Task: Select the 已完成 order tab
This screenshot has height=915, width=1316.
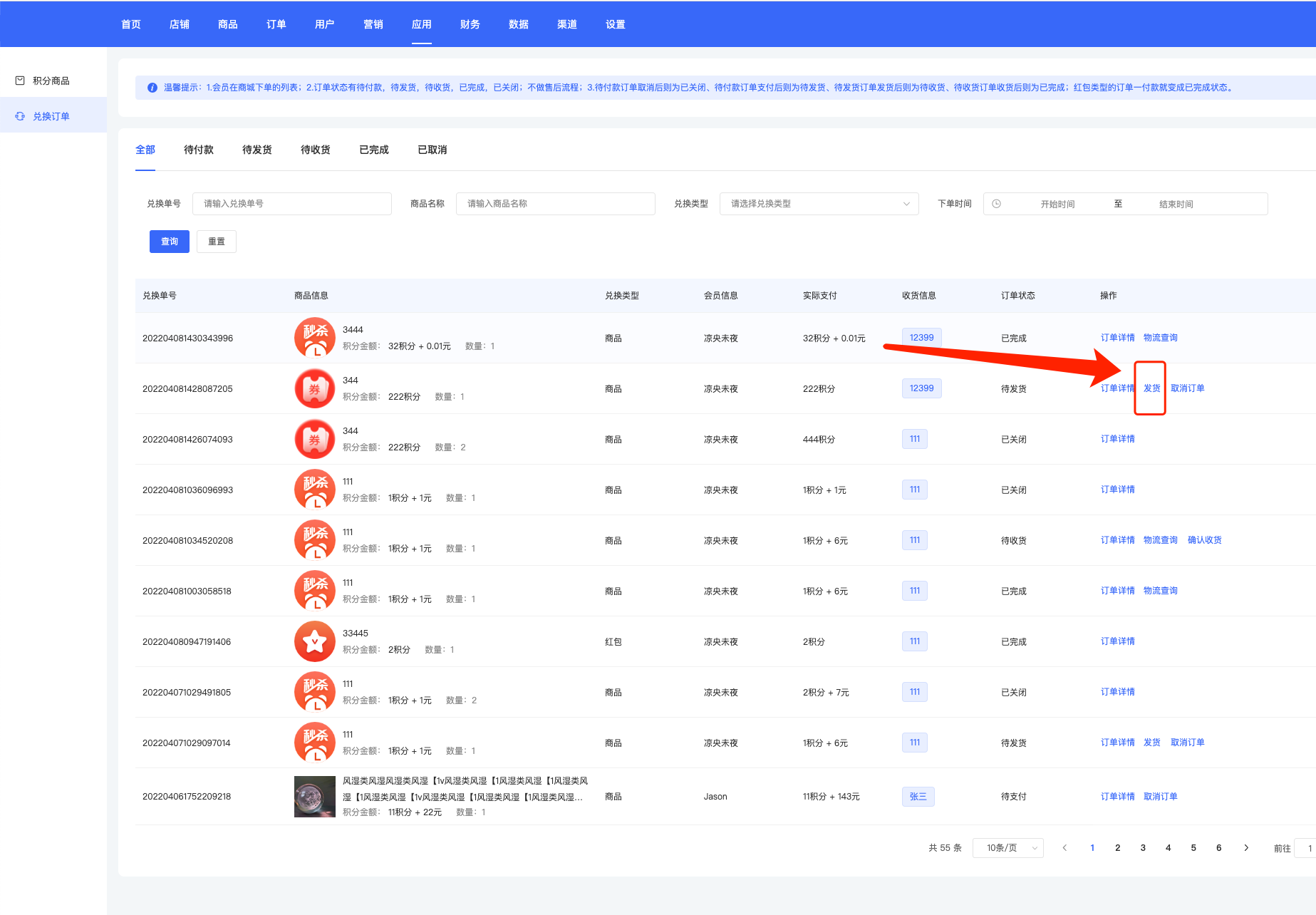Action: (373, 150)
